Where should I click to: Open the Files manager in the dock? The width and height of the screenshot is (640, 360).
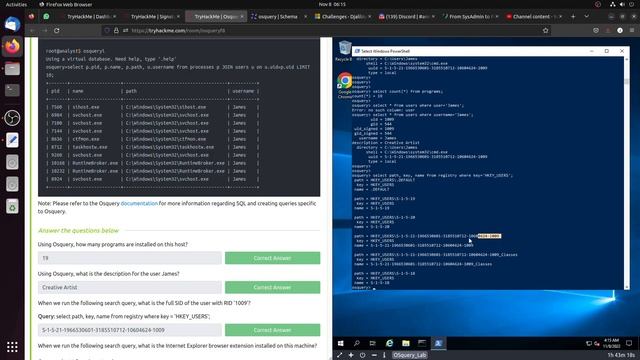coord(12,69)
